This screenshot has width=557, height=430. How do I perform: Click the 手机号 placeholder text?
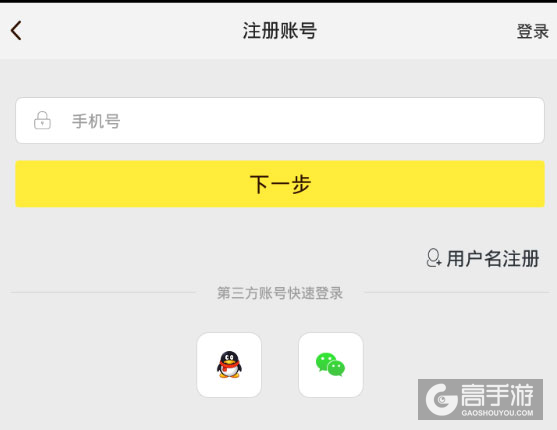coord(96,121)
